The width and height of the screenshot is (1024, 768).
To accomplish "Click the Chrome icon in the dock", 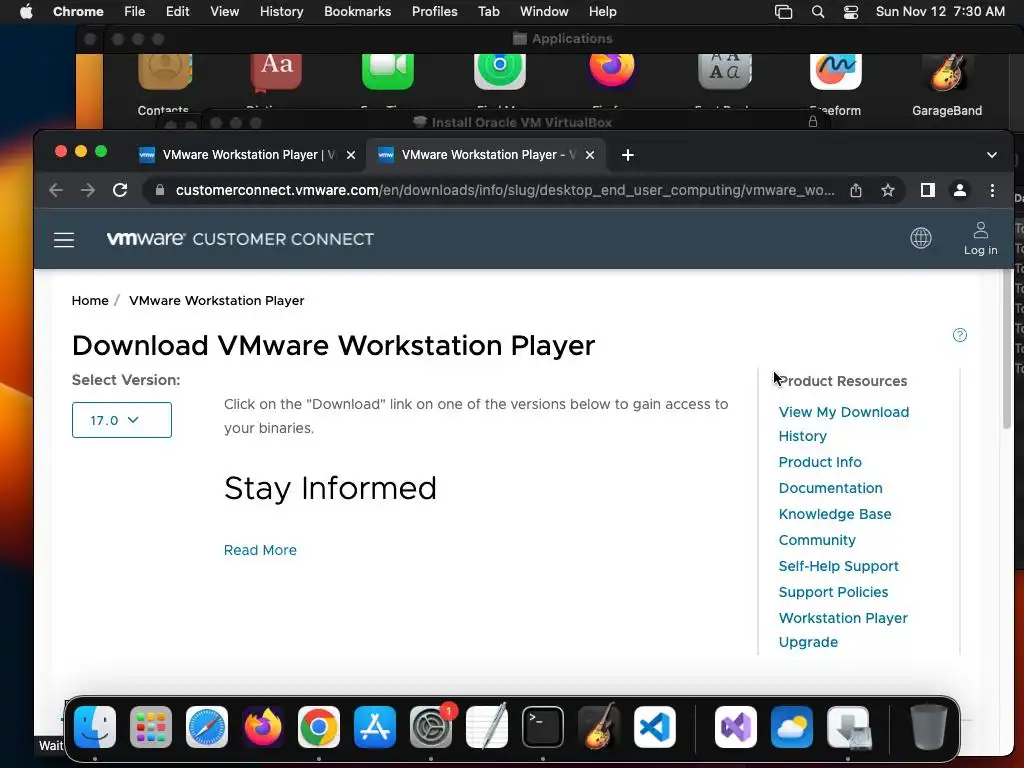I will click(x=319, y=727).
